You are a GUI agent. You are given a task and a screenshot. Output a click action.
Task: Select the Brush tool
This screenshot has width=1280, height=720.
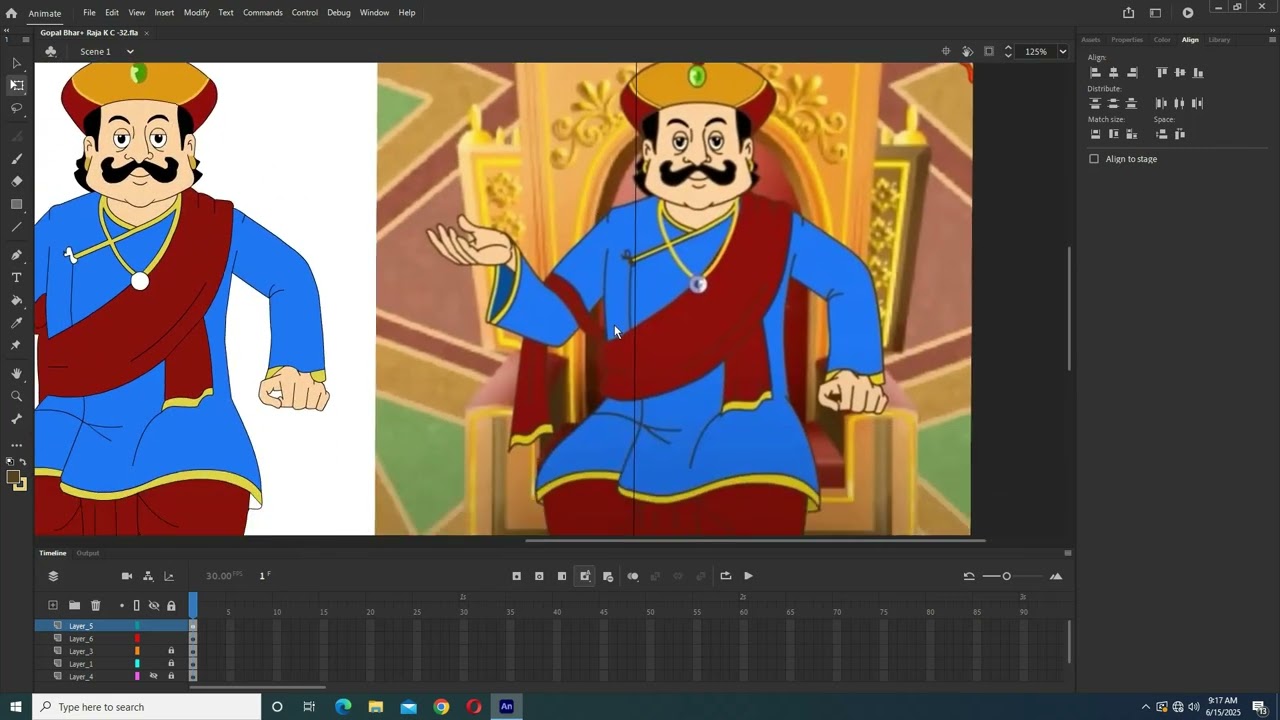(17, 159)
